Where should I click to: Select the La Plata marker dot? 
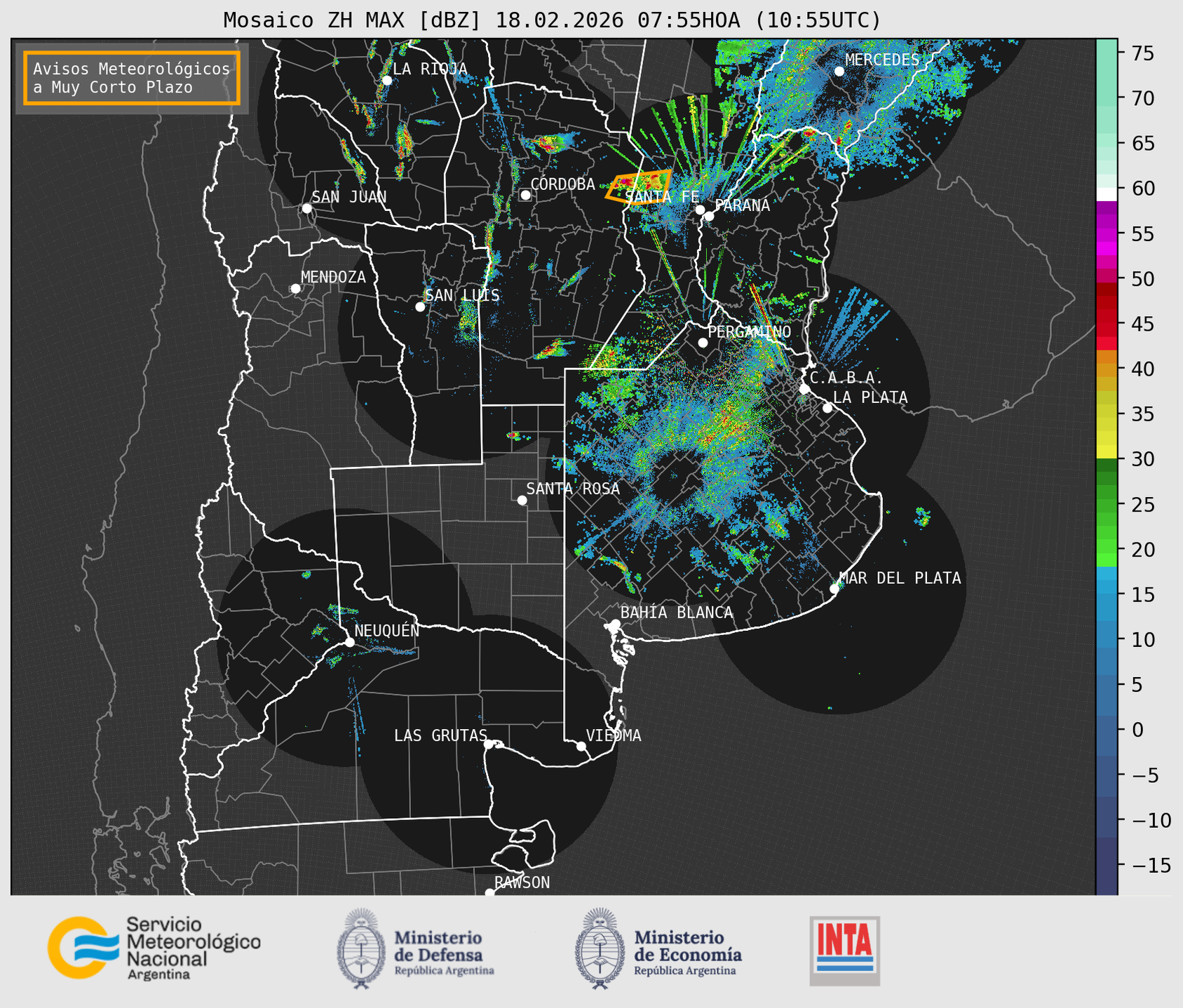827,407
